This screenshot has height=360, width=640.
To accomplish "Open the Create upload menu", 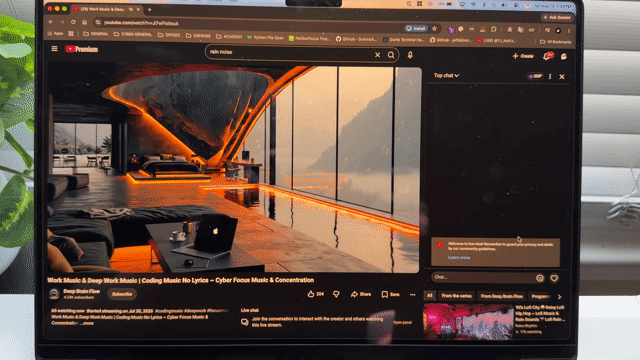I will (523, 56).
